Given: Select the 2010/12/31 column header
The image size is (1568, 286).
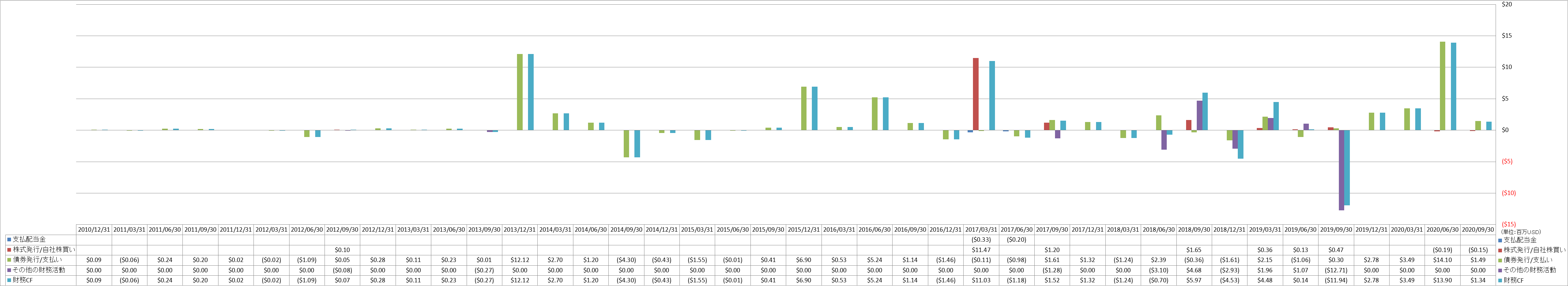Looking at the screenshot, I should (94, 229).
